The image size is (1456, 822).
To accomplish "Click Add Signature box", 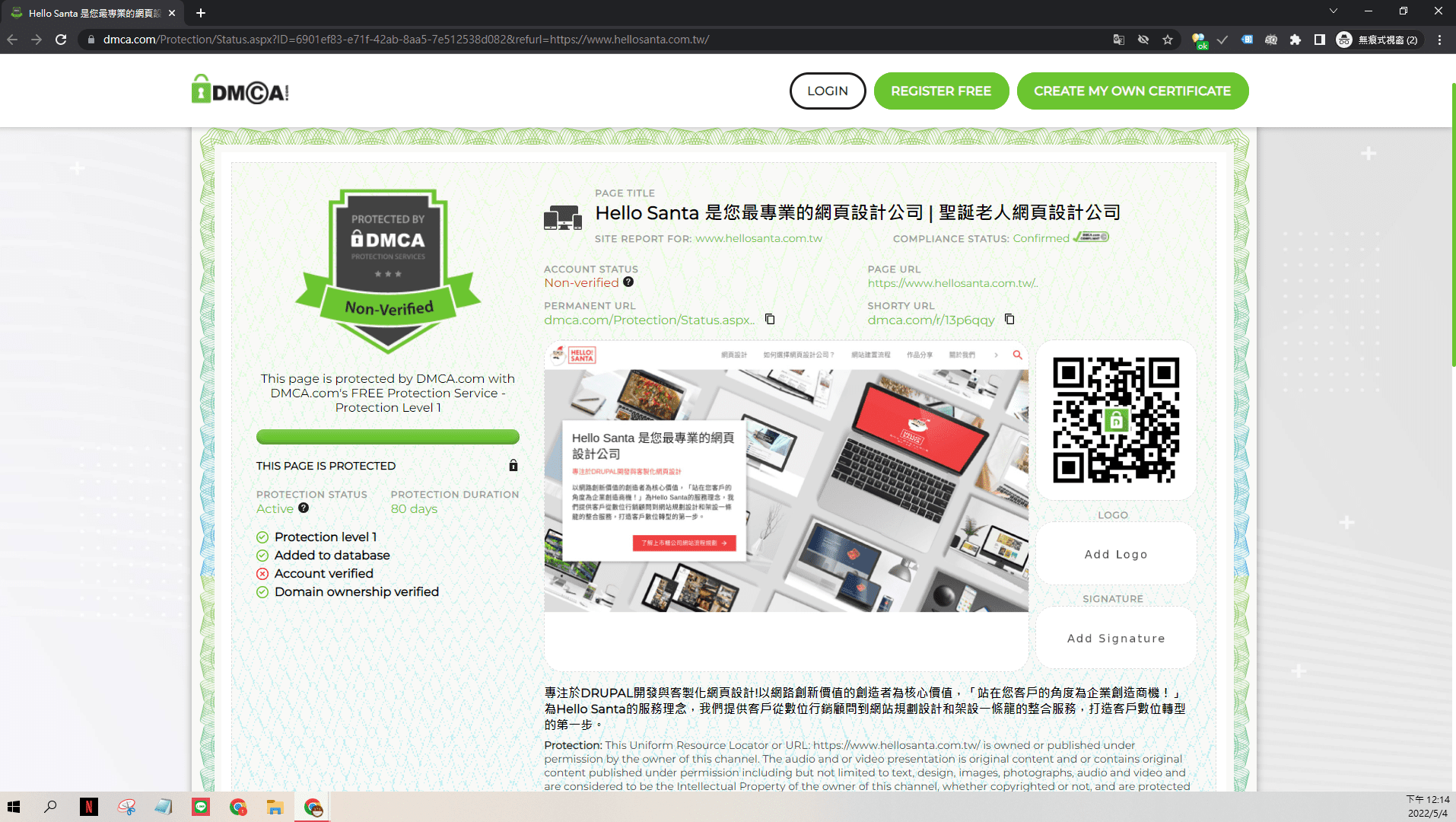I will [1116, 638].
